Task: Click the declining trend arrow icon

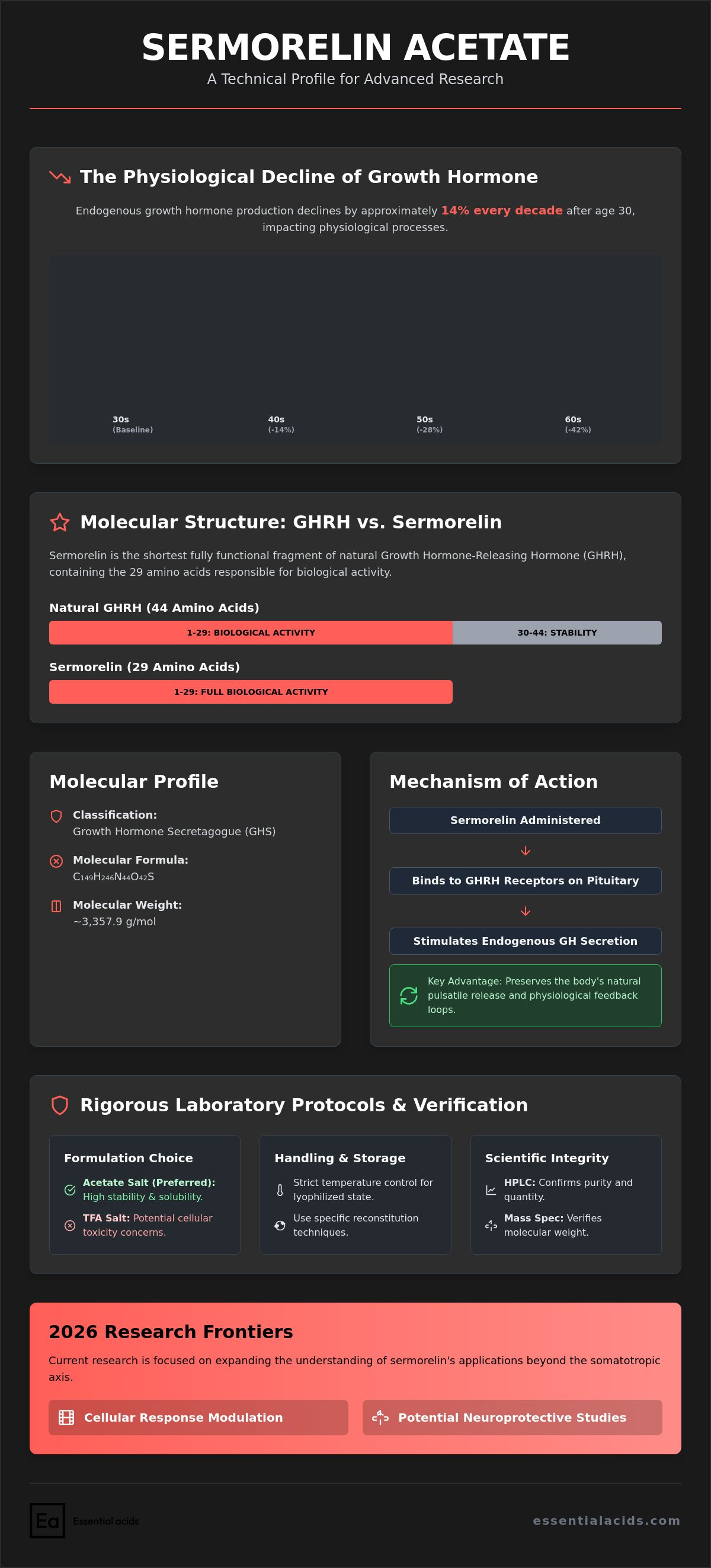Action: coord(60,177)
